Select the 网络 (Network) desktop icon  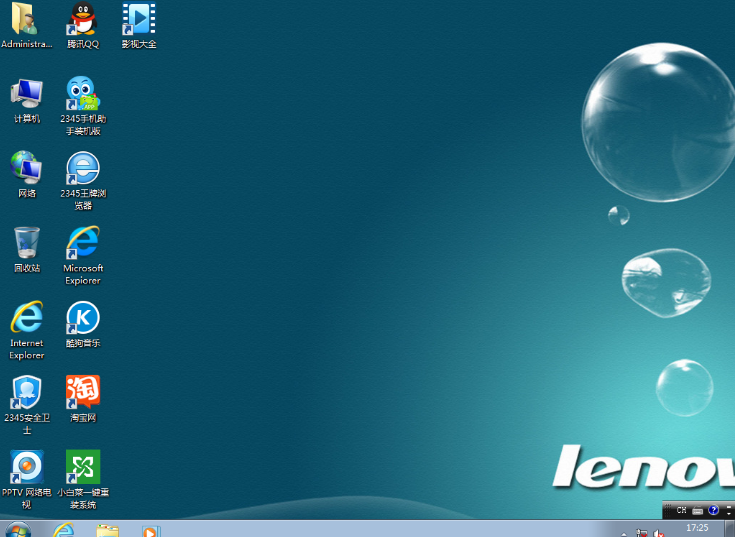click(26, 174)
